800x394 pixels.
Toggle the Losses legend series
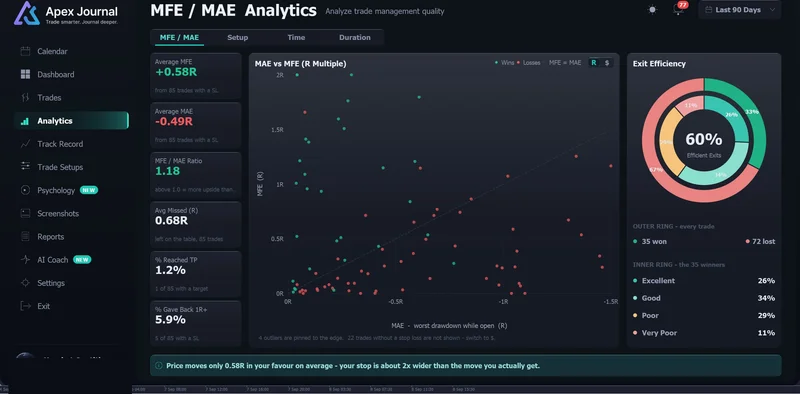point(529,63)
